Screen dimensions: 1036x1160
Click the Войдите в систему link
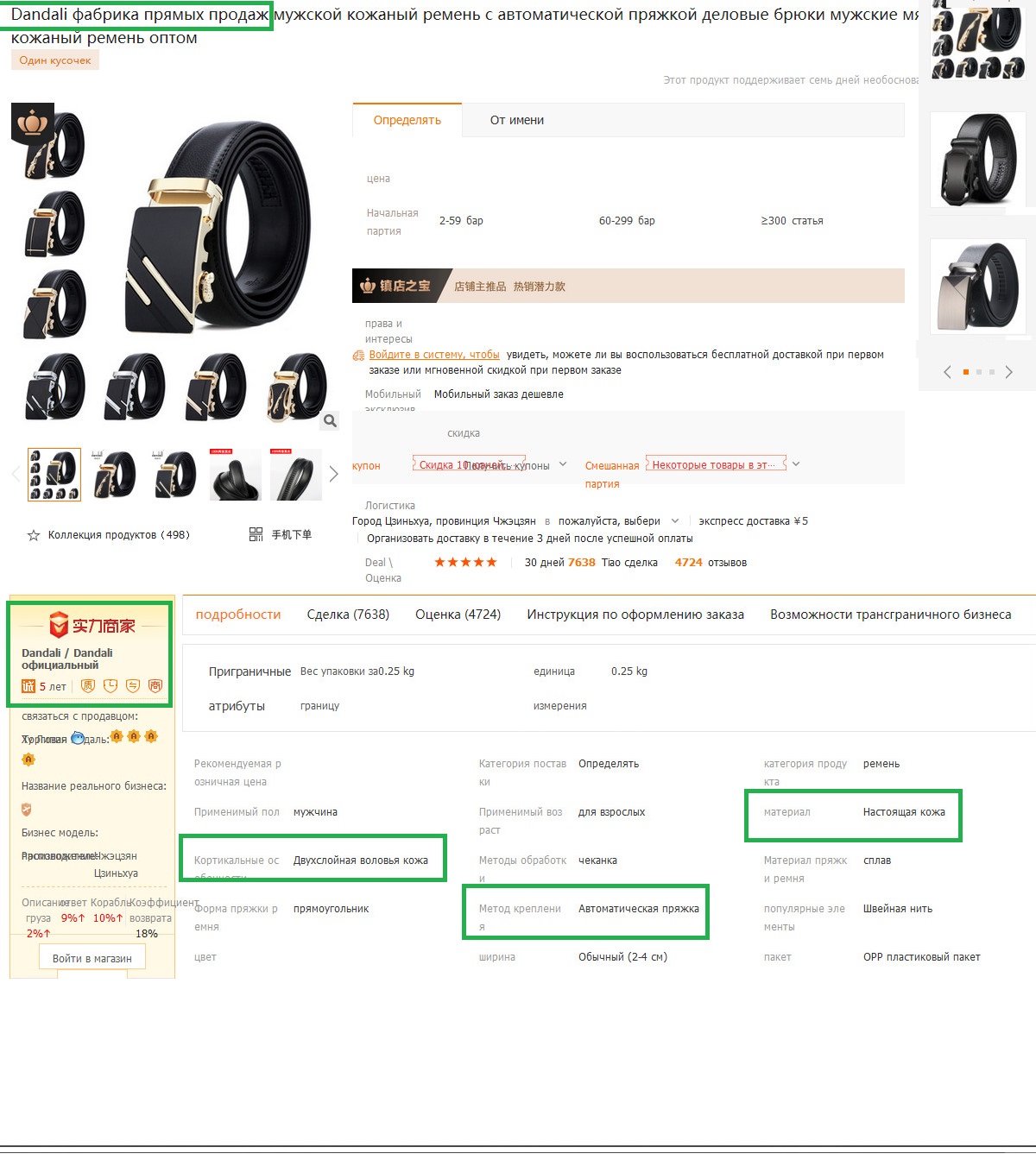click(434, 355)
